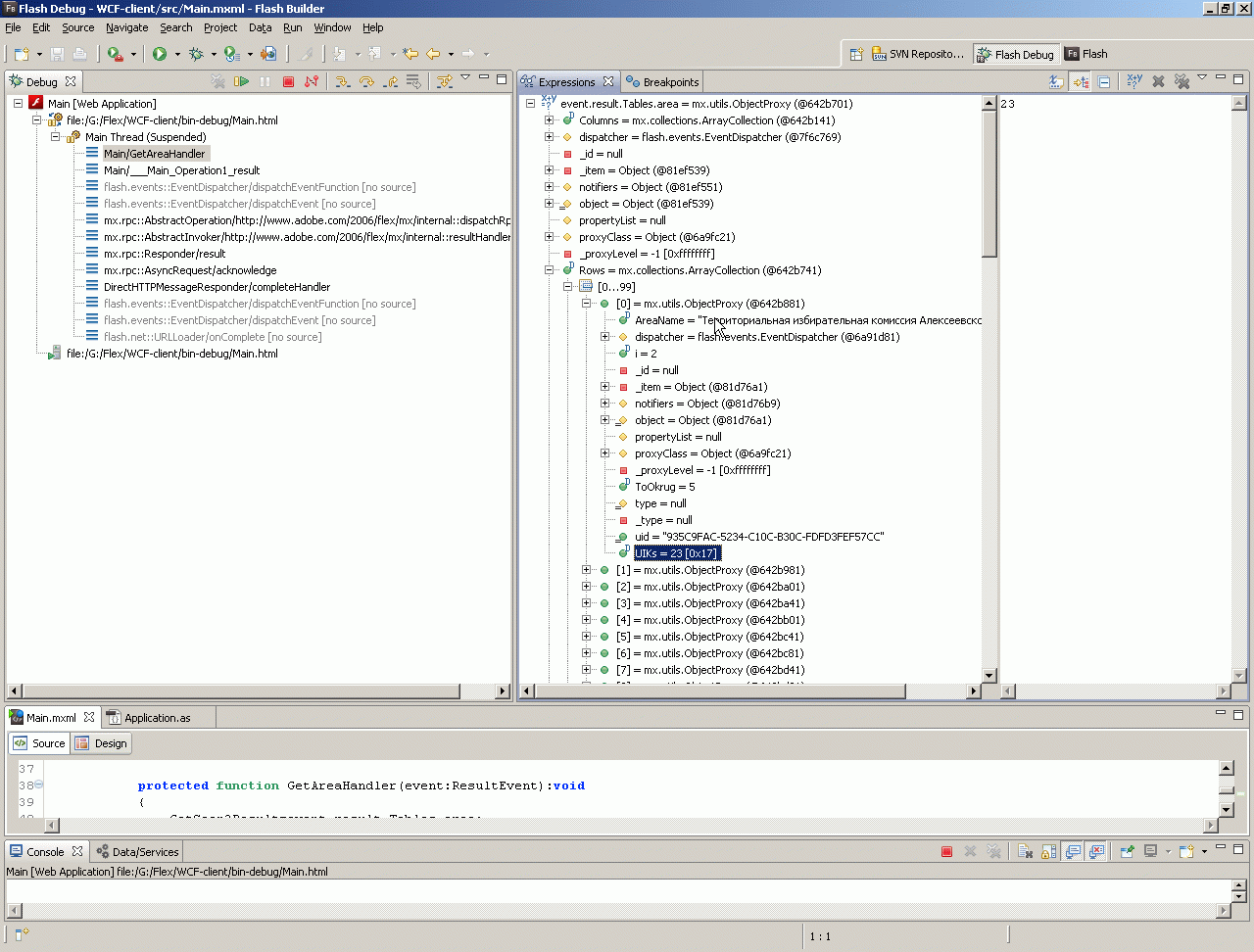Screen dimensions: 1254x952
Task: Toggle Scroll Lock in Console view
Action: coord(1049,851)
